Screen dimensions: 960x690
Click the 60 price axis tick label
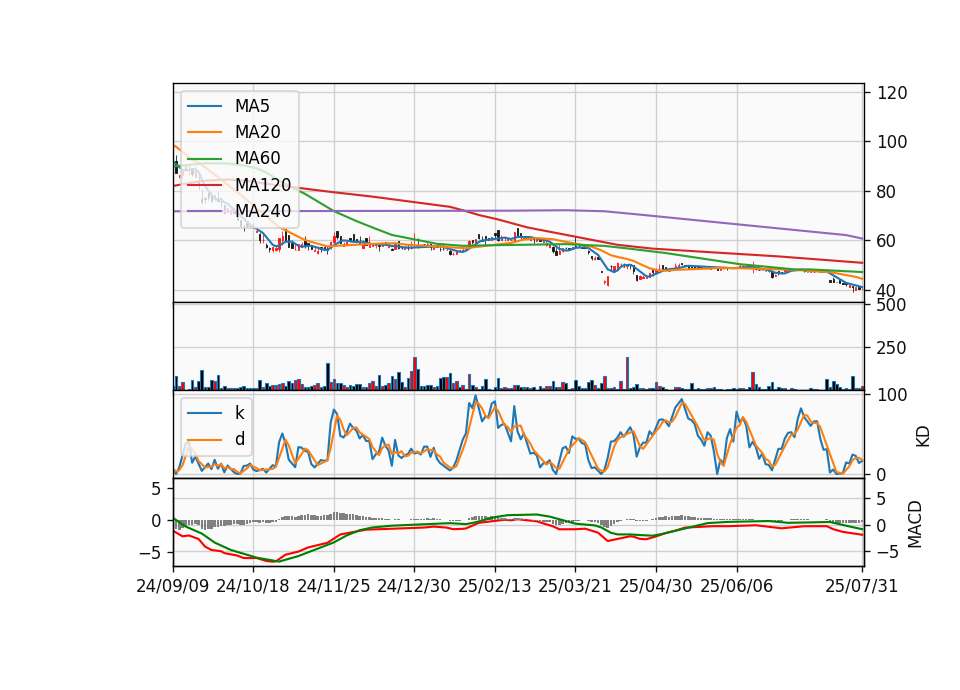point(886,241)
